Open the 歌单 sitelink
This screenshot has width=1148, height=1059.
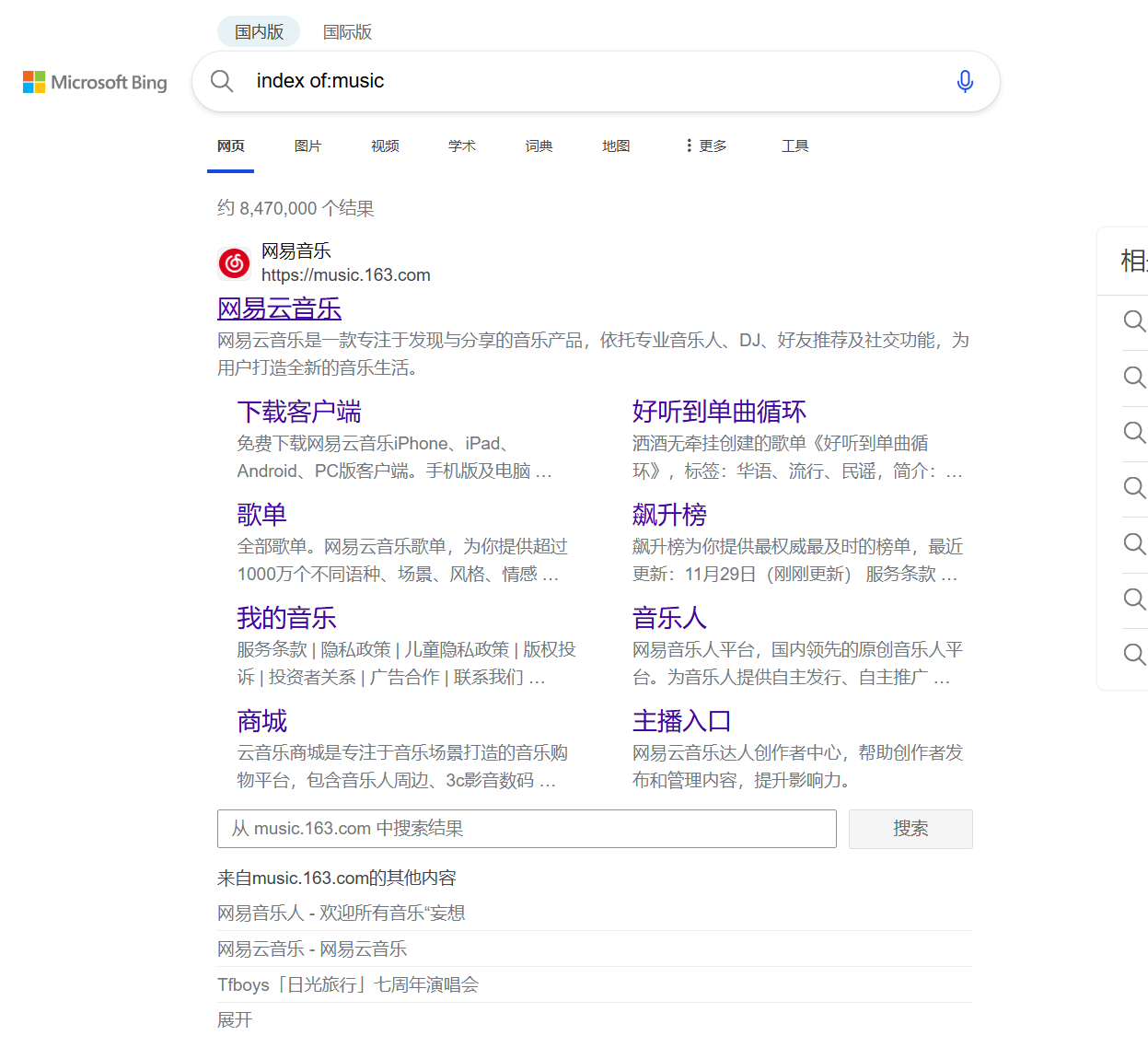coord(261,515)
